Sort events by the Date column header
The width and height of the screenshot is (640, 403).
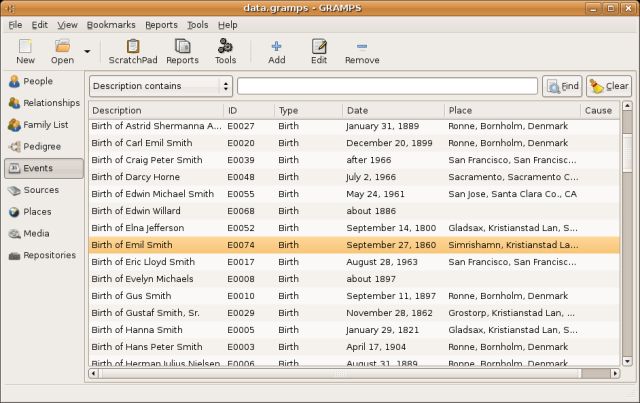click(392, 110)
